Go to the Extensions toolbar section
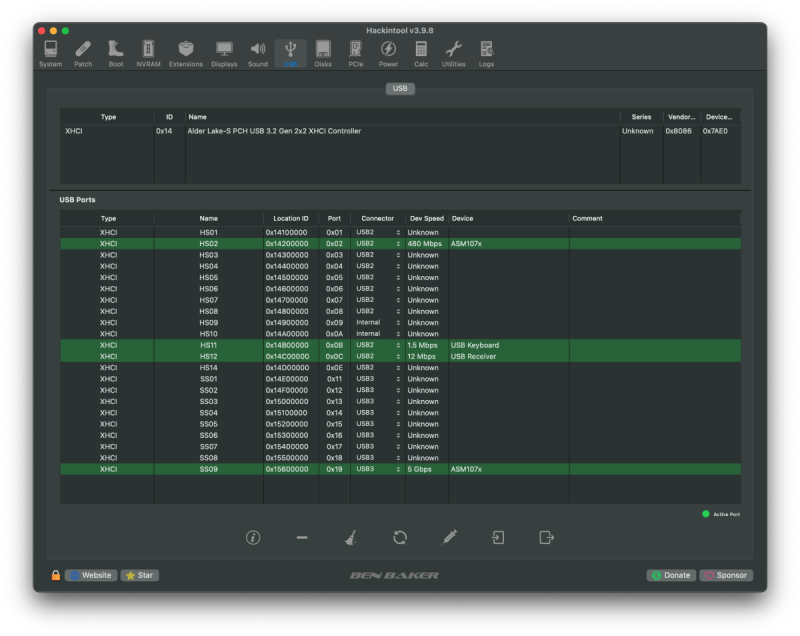The image size is (800, 636). [185, 54]
